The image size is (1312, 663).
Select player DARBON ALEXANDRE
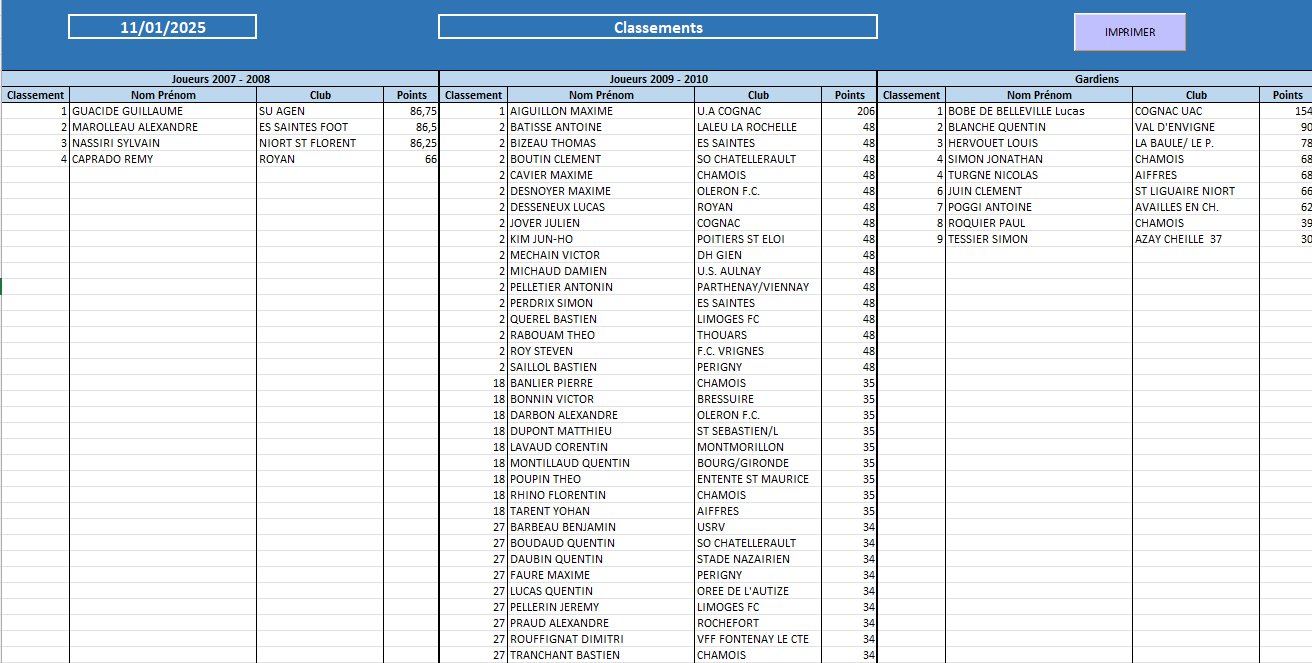coord(601,415)
